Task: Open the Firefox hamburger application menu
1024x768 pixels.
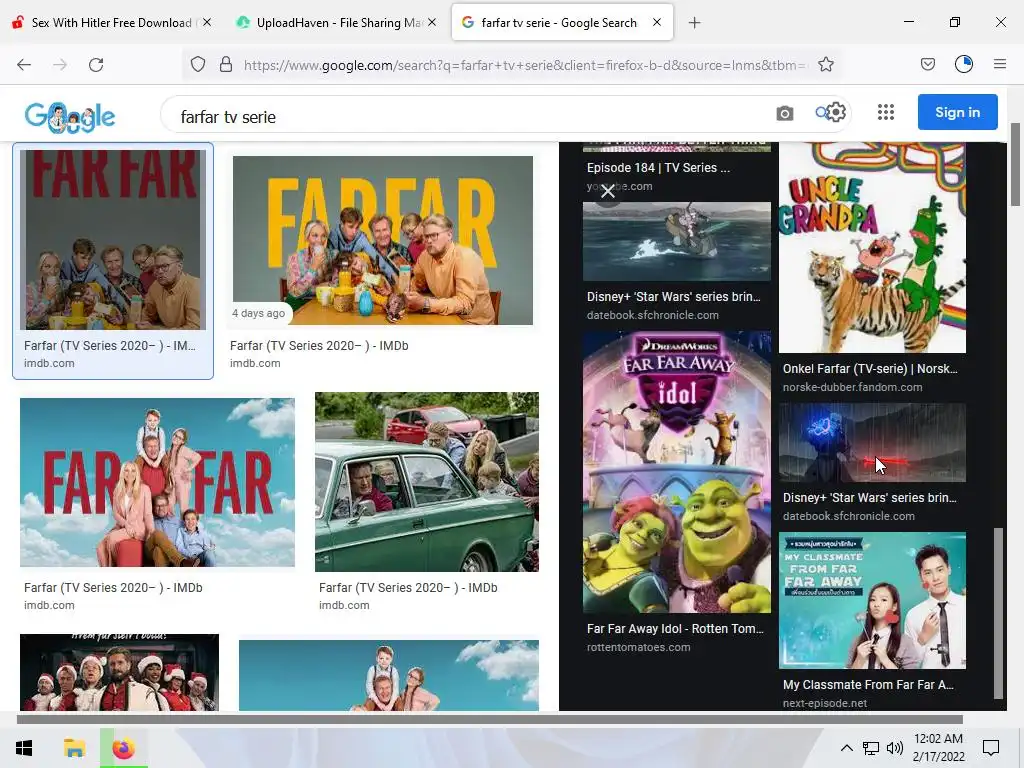Action: click(1000, 64)
